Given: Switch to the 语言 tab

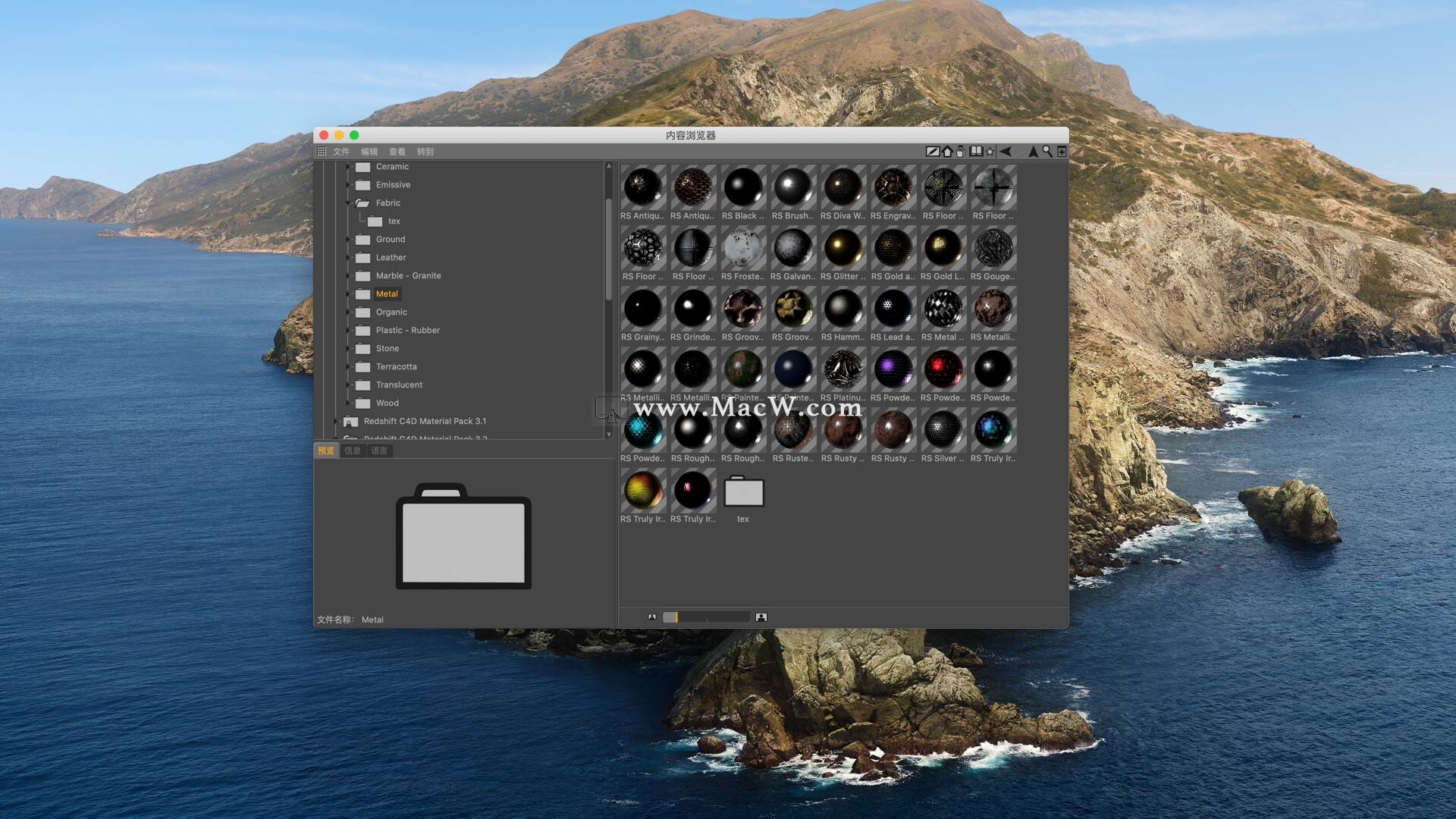Looking at the screenshot, I should click(378, 450).
